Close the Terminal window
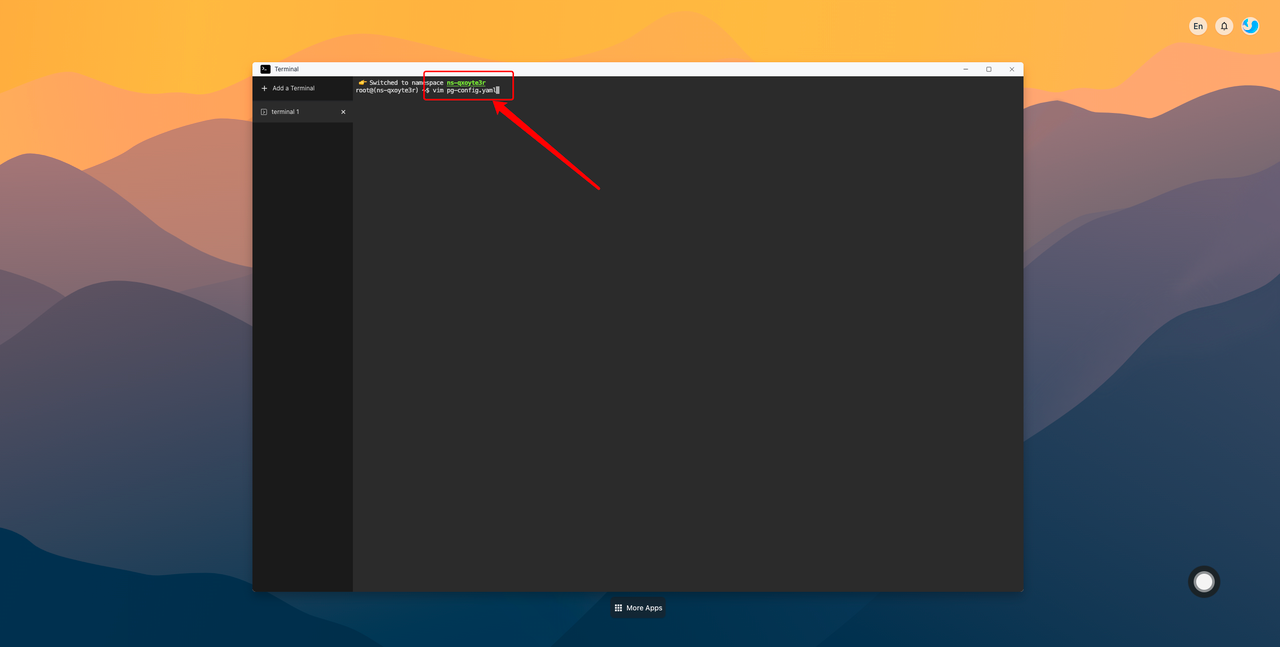 [x=1011, y=68]
